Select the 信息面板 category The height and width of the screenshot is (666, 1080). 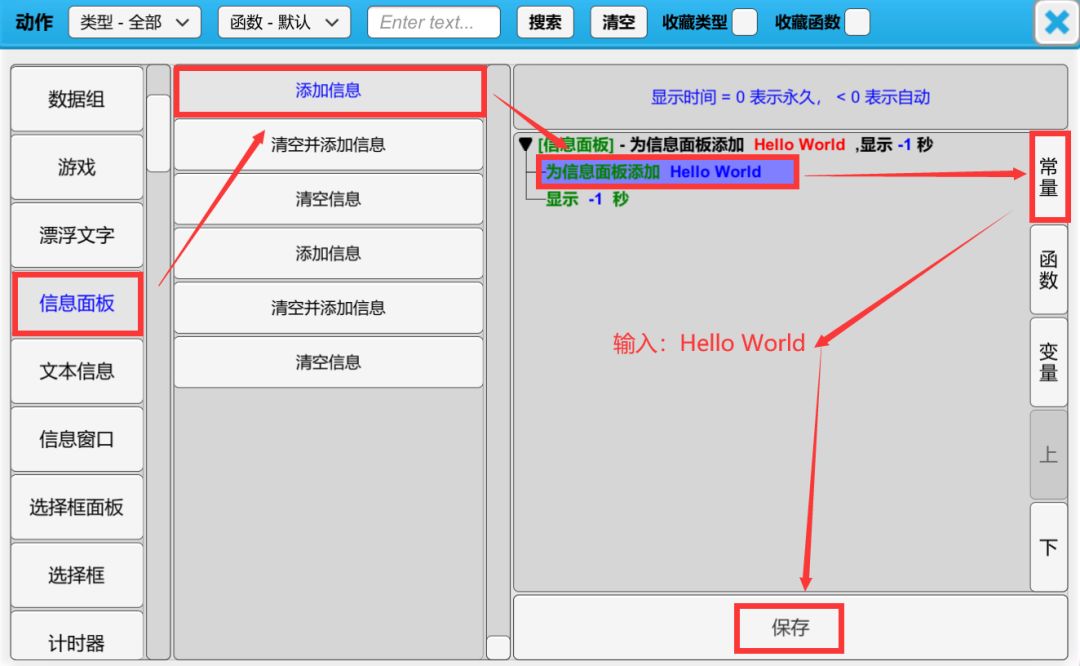(x=77, y=303)
